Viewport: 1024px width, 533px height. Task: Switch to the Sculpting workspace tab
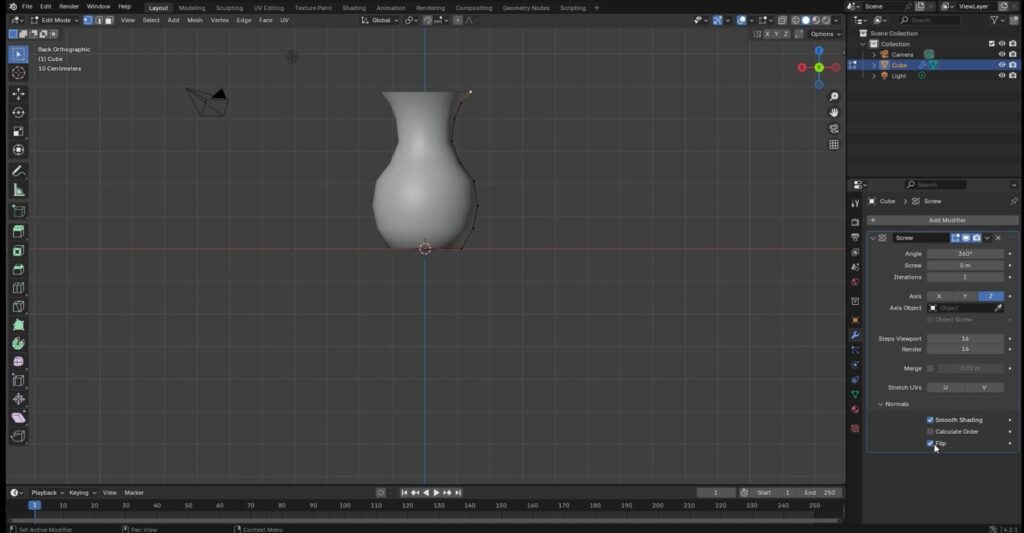pos(229,7)
